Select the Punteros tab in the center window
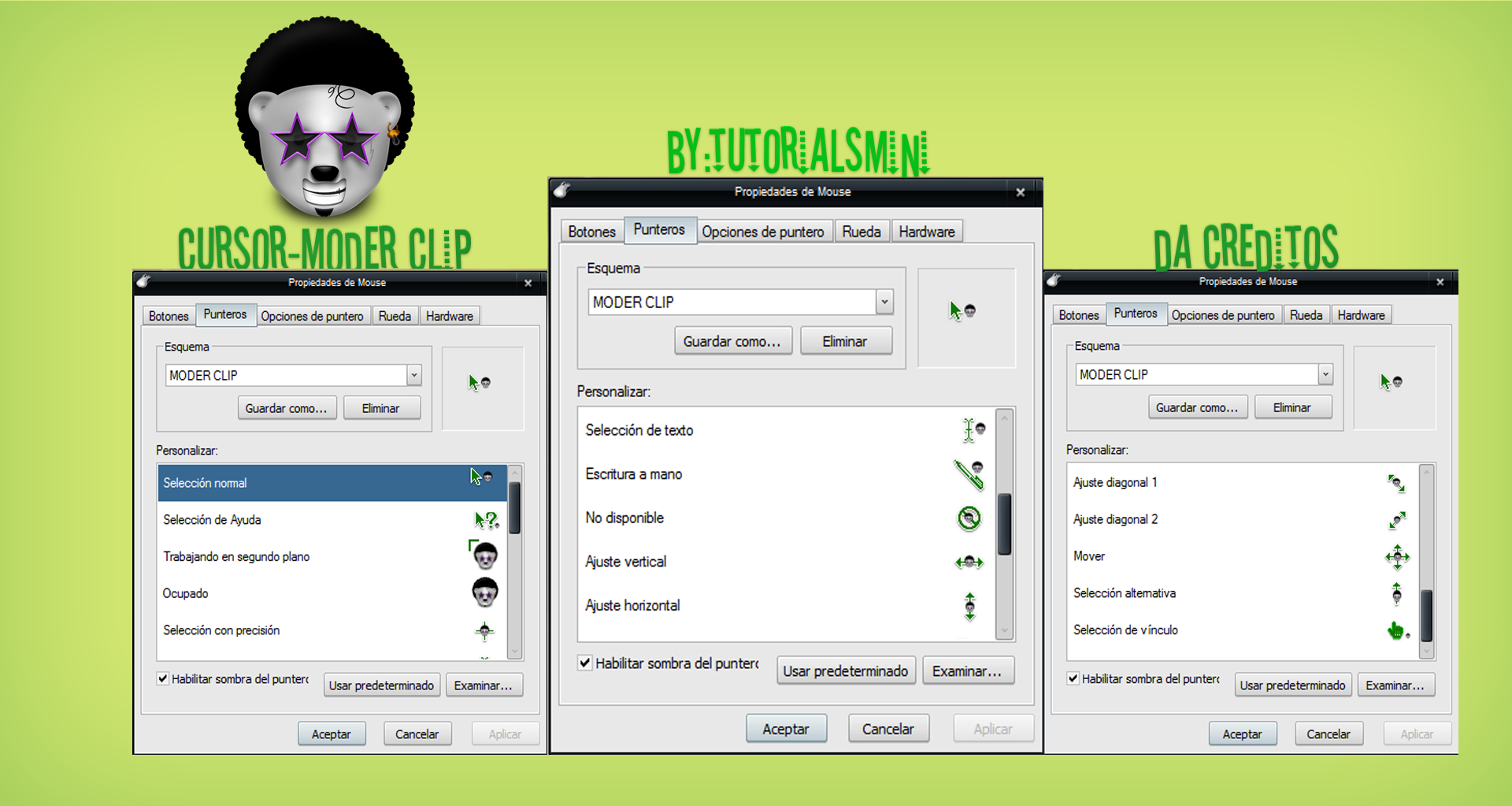The width and height of the screenshot is (1512, 806). [x=659, y=229]
